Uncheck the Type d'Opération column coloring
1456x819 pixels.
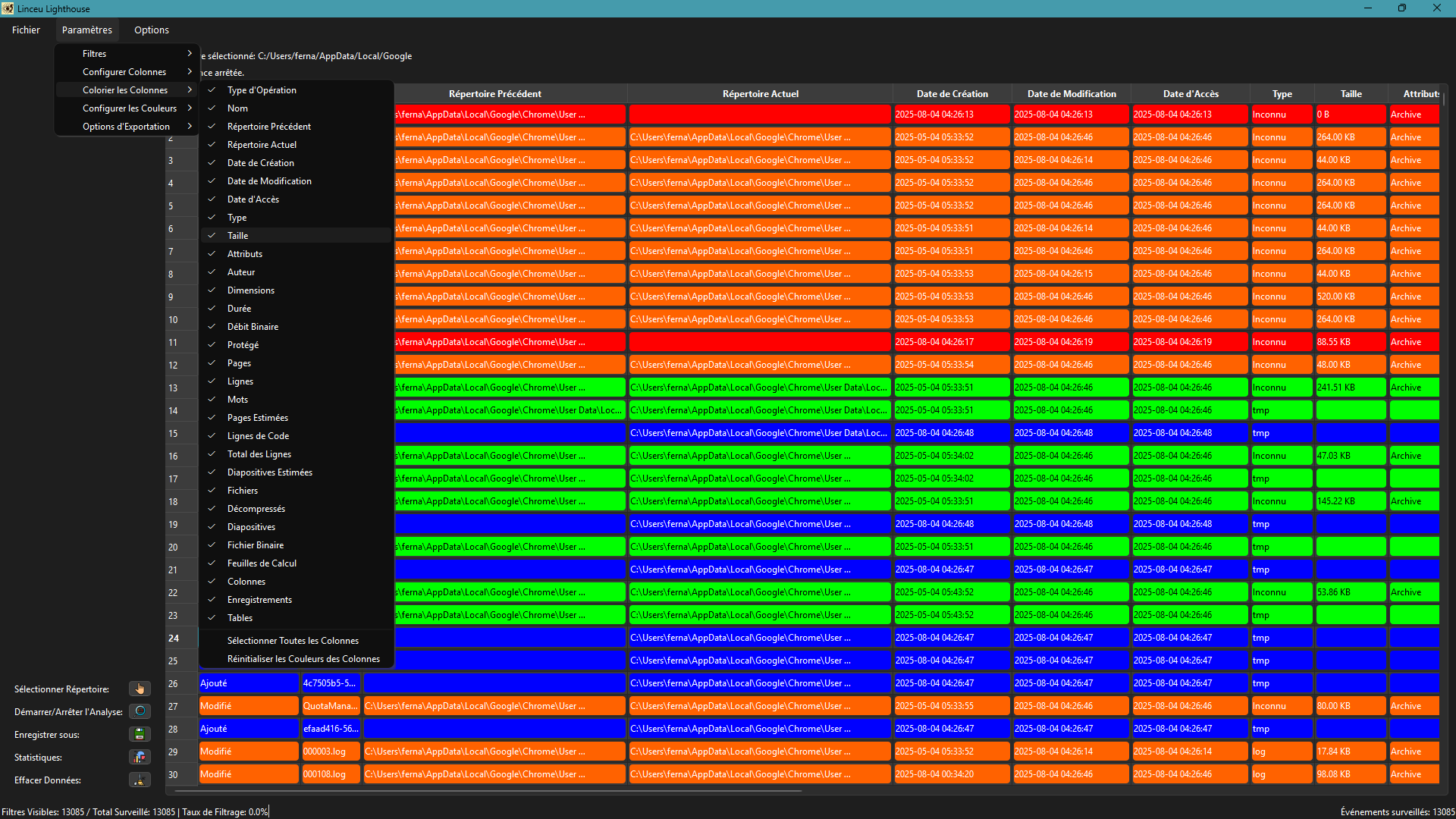[262, 90]
